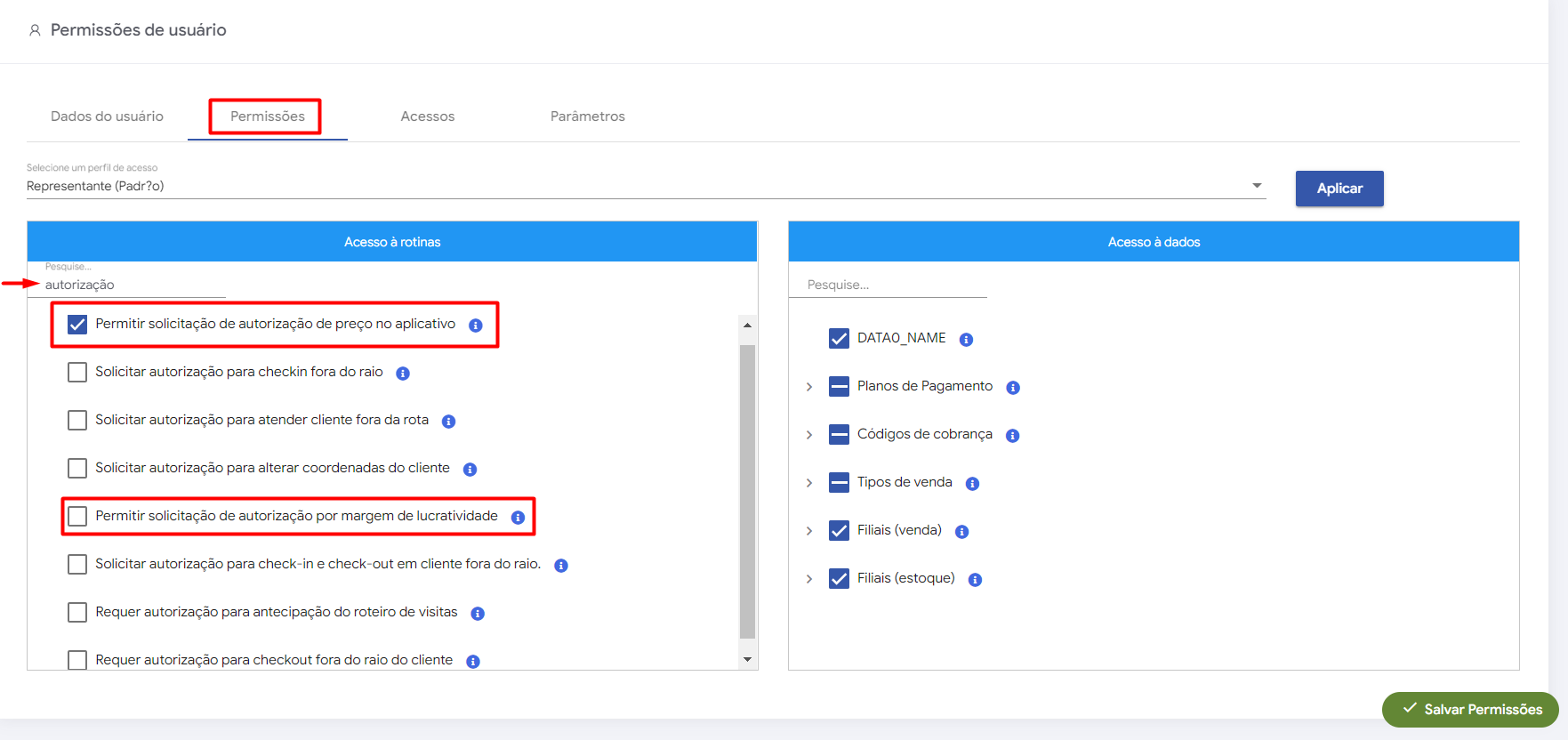Show info for 'margem de lucratividade' permission

(519, 518)
